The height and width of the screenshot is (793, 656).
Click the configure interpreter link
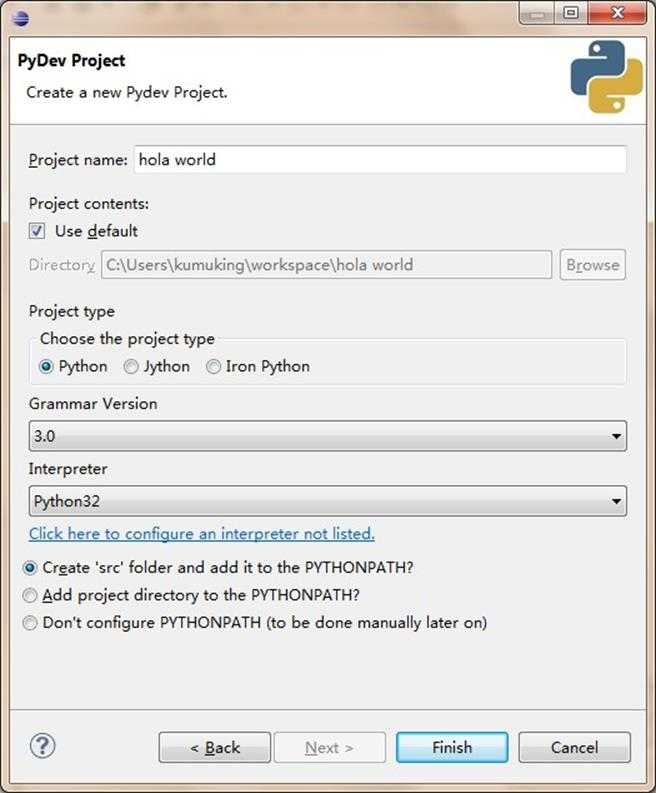(202, 534)
